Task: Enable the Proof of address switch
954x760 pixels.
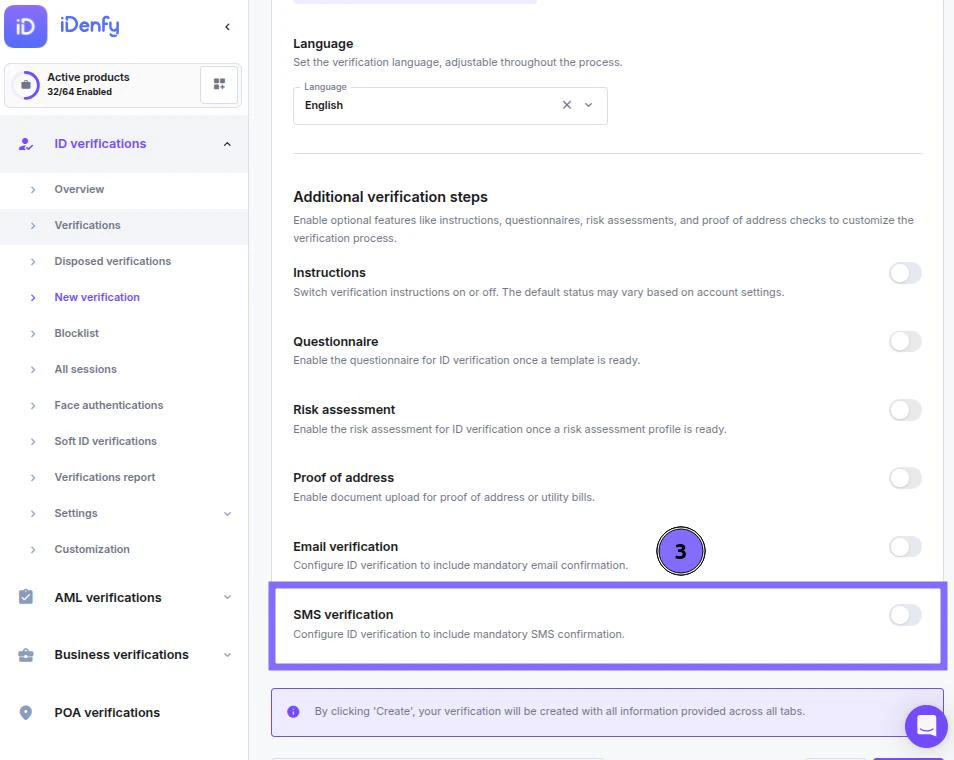Action: click(905, 478)
